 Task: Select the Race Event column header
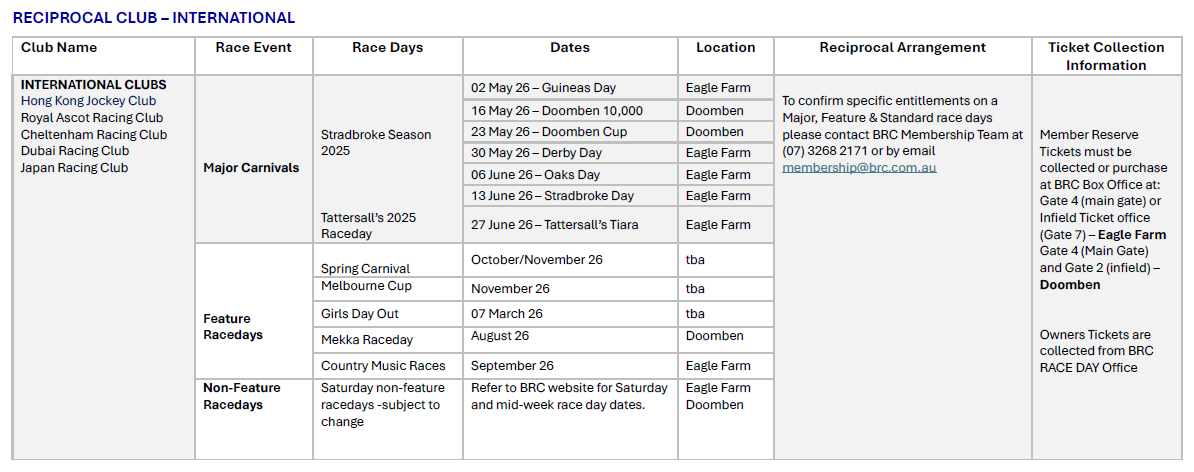click(x=254, y=56)
